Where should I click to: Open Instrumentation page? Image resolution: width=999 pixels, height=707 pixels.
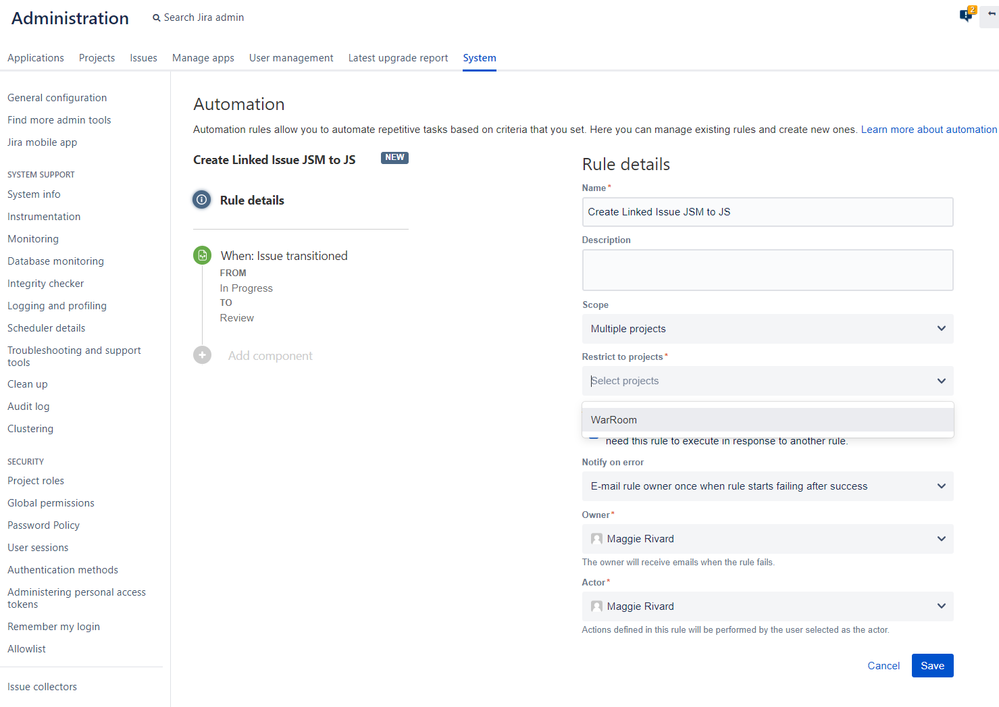coord(44,217)
